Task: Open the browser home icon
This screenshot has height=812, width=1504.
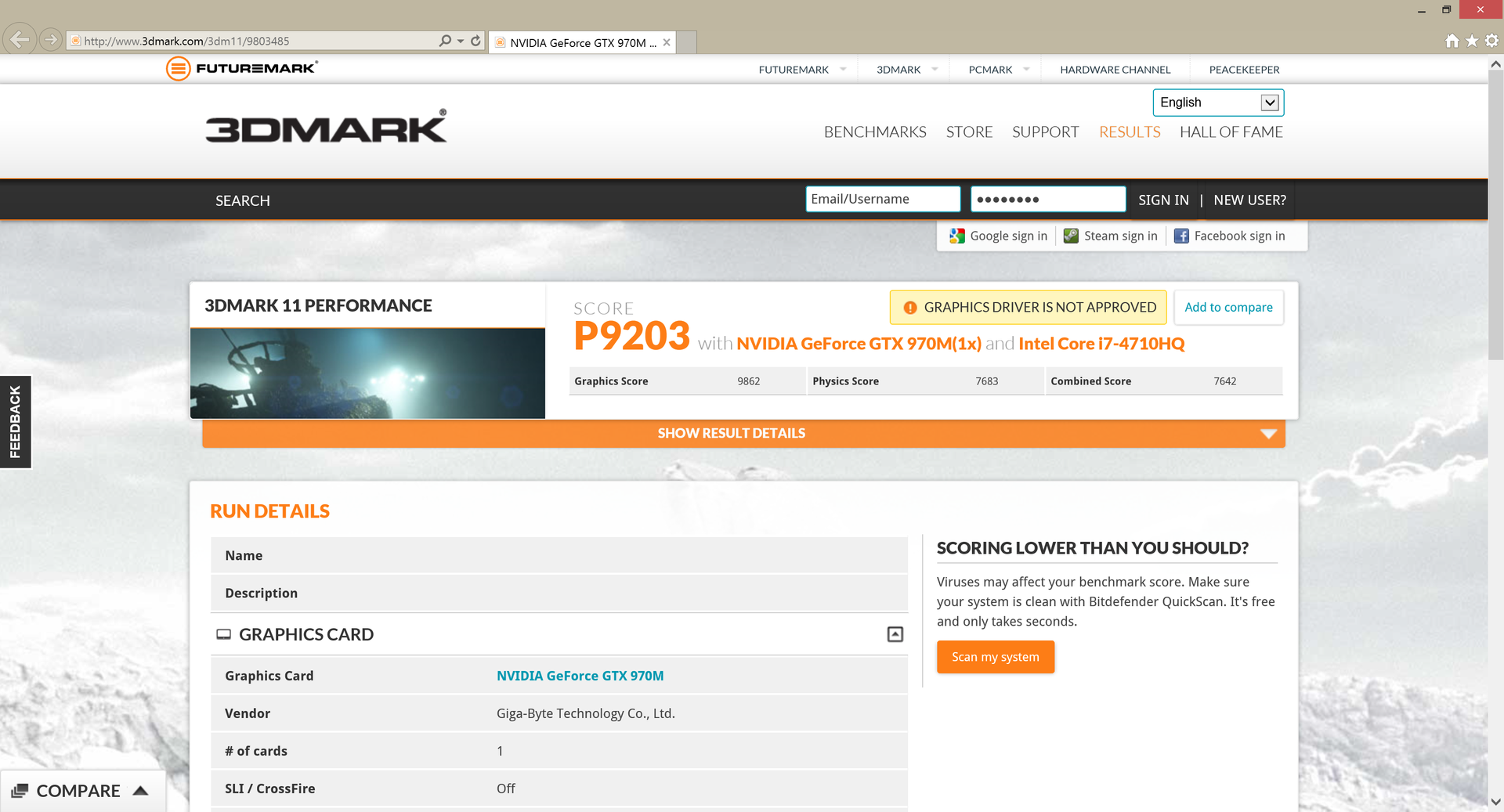Action: pos(1452,41)
